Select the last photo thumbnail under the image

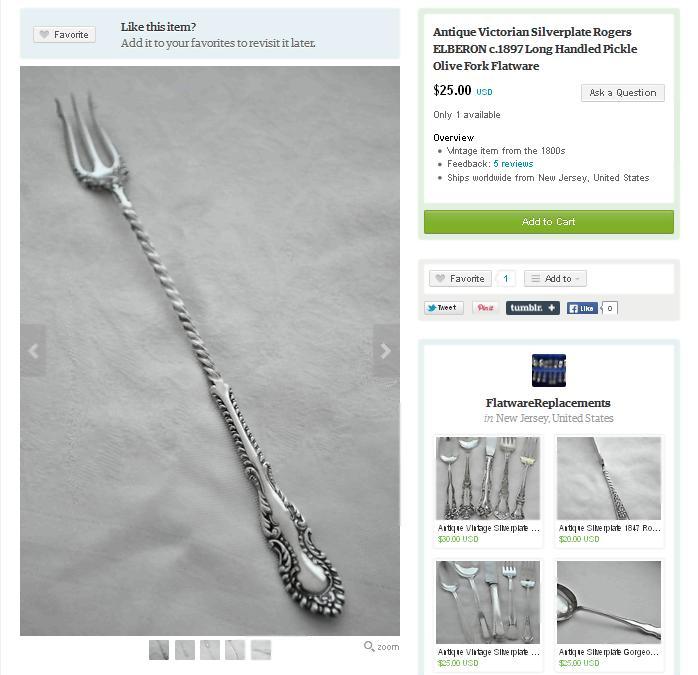coord(261,650)
